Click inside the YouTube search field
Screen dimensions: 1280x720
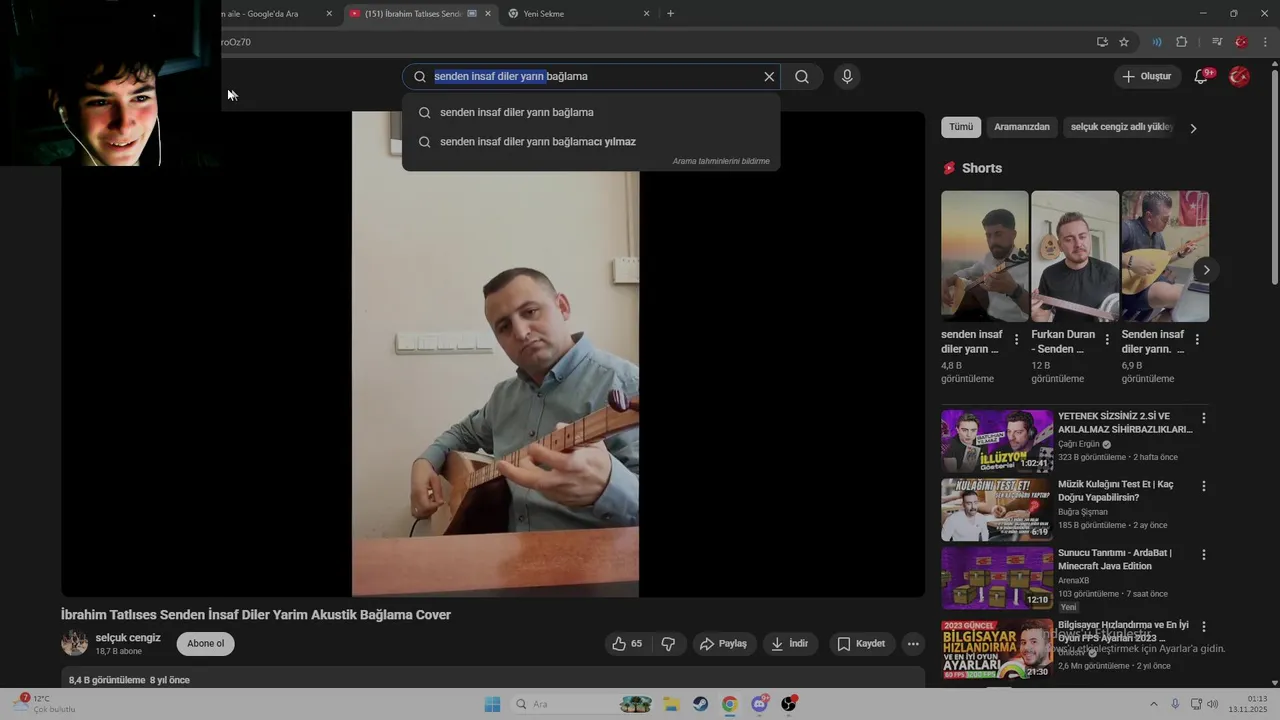click(x=591, y=77)
